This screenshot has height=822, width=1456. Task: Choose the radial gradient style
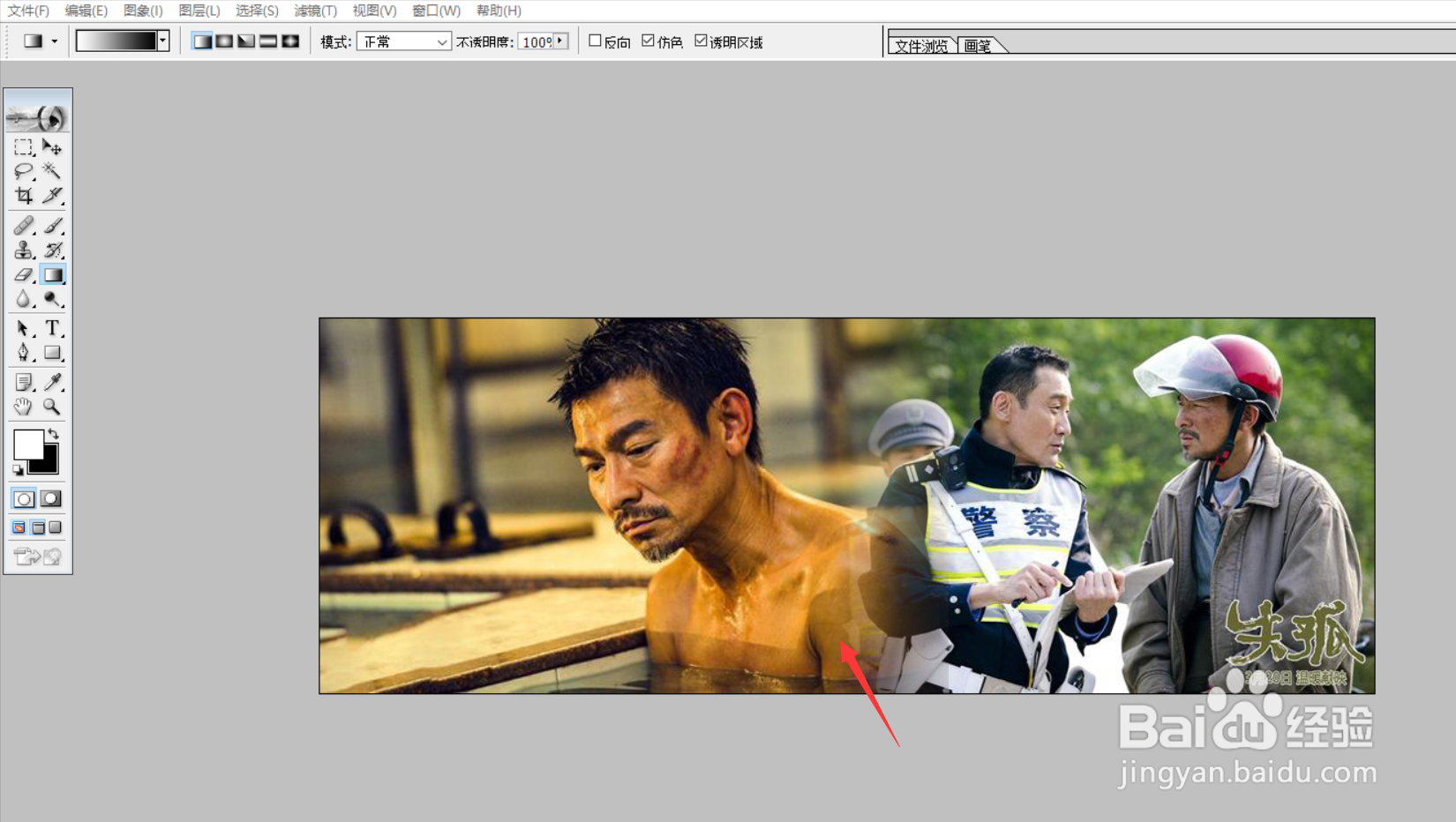[224, 41]
